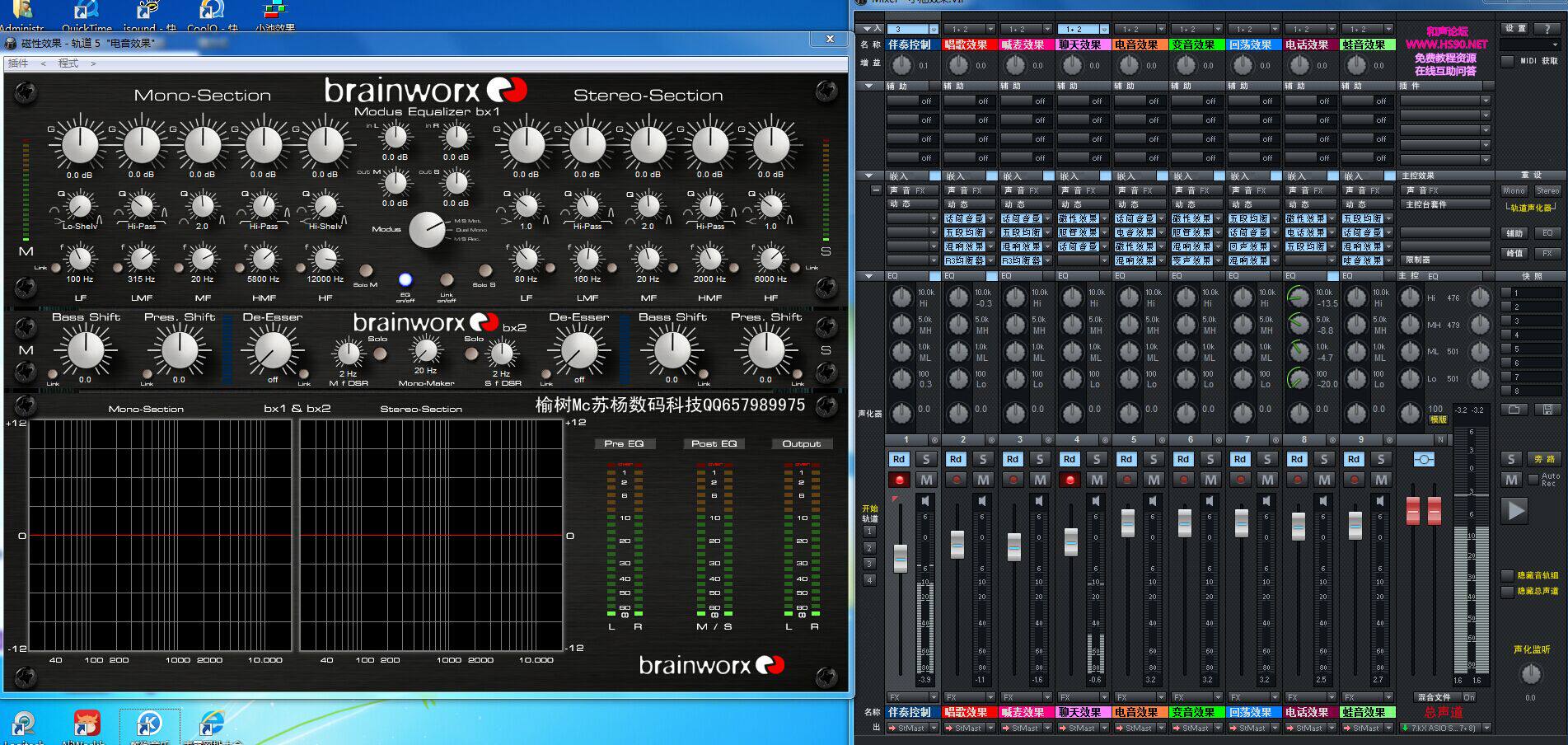Mute mixer track 3 with M button

click(x=1041, y=480)
